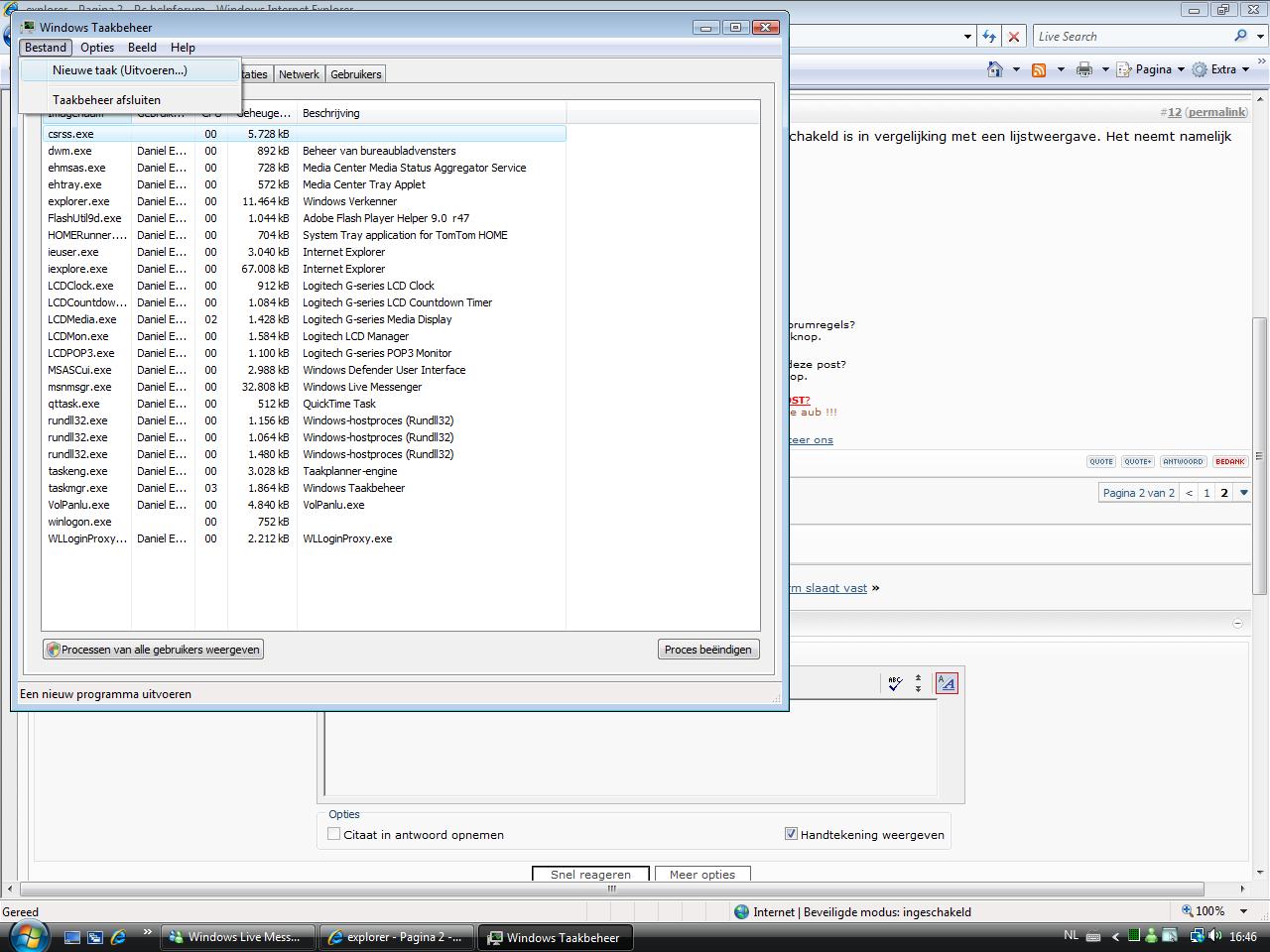Open the Beeld menu in Taakbeheer
1270x952 pixels.
tap(142, 48)
